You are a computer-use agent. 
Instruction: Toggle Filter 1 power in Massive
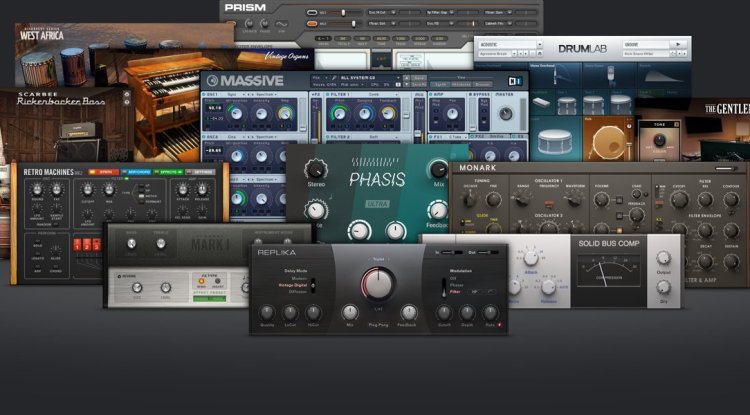tap(327, 94)
